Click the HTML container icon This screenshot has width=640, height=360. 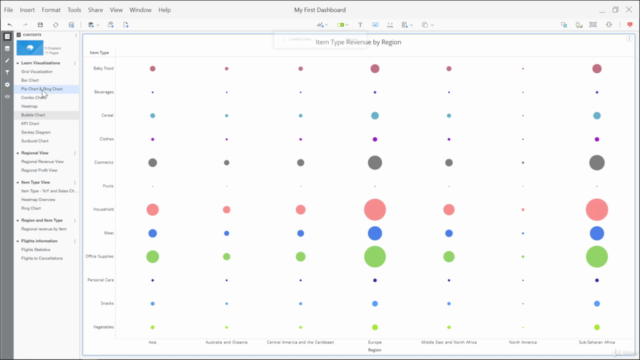coord(390,25)
